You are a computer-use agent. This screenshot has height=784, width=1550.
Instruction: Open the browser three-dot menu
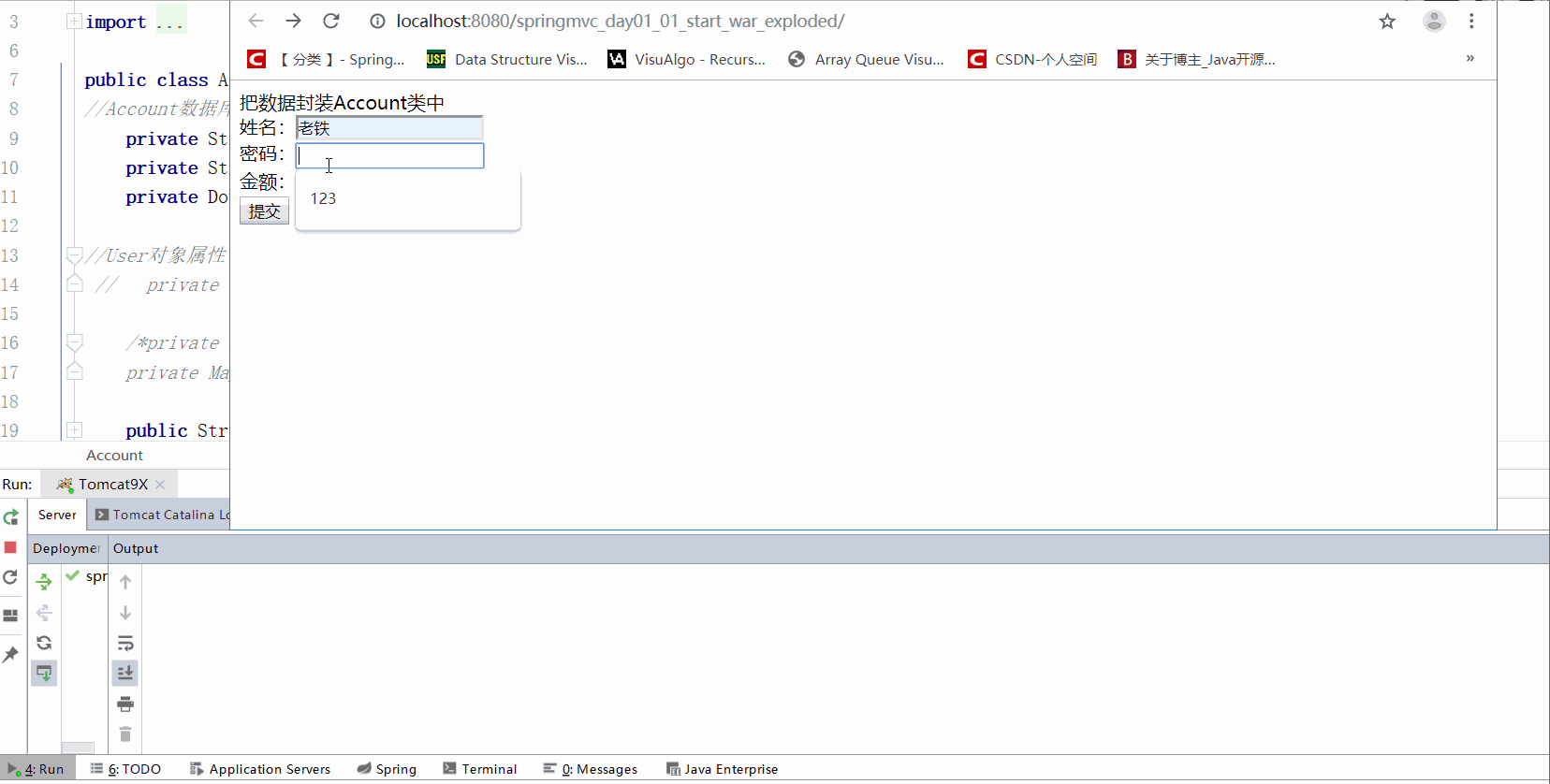click(x=1471, y=21)
